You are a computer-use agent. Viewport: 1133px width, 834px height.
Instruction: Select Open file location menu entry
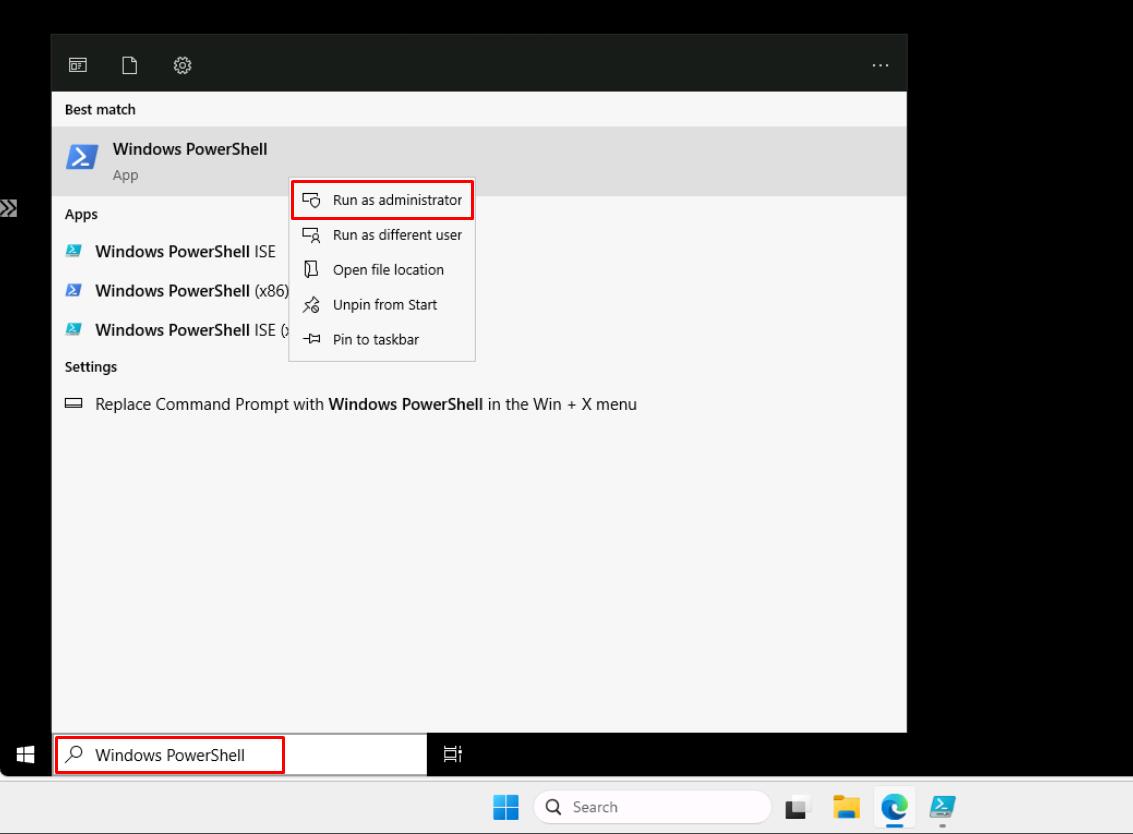383,270
